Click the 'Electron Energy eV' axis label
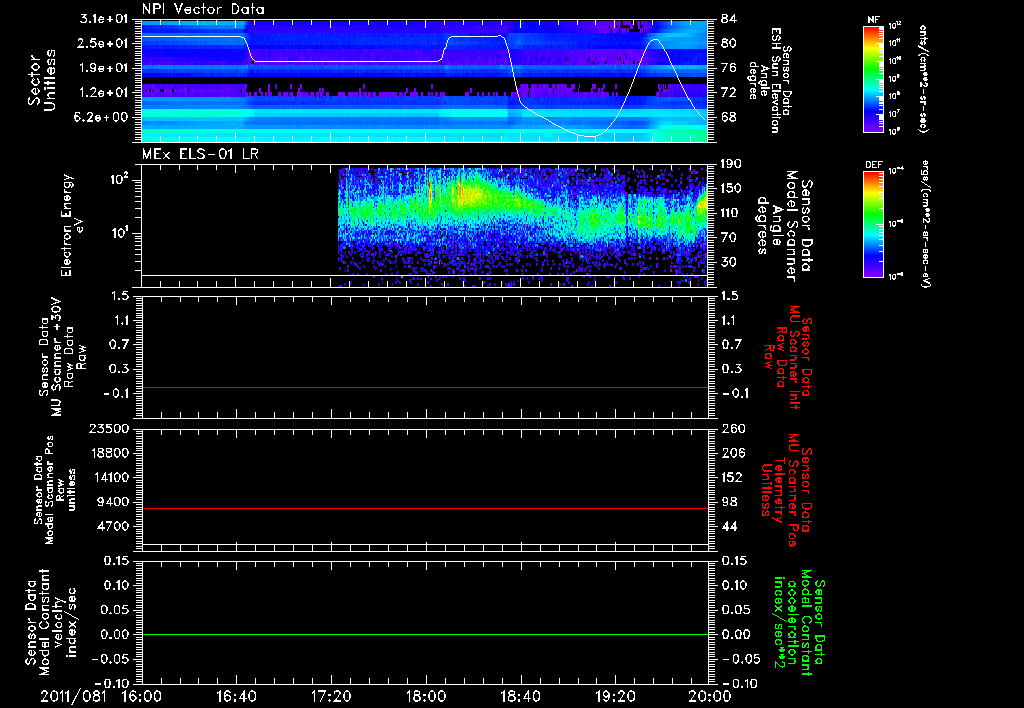1024x708 pixels. point(73,225)
